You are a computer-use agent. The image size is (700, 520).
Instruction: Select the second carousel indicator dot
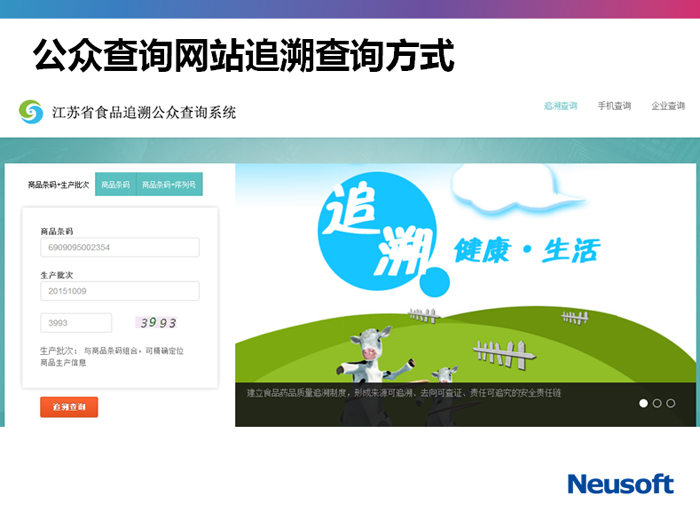(657, 403)
